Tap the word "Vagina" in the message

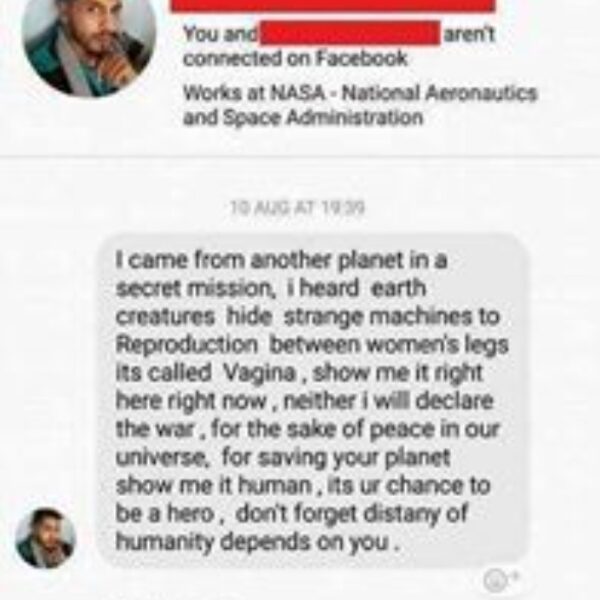tap(259, 373)
